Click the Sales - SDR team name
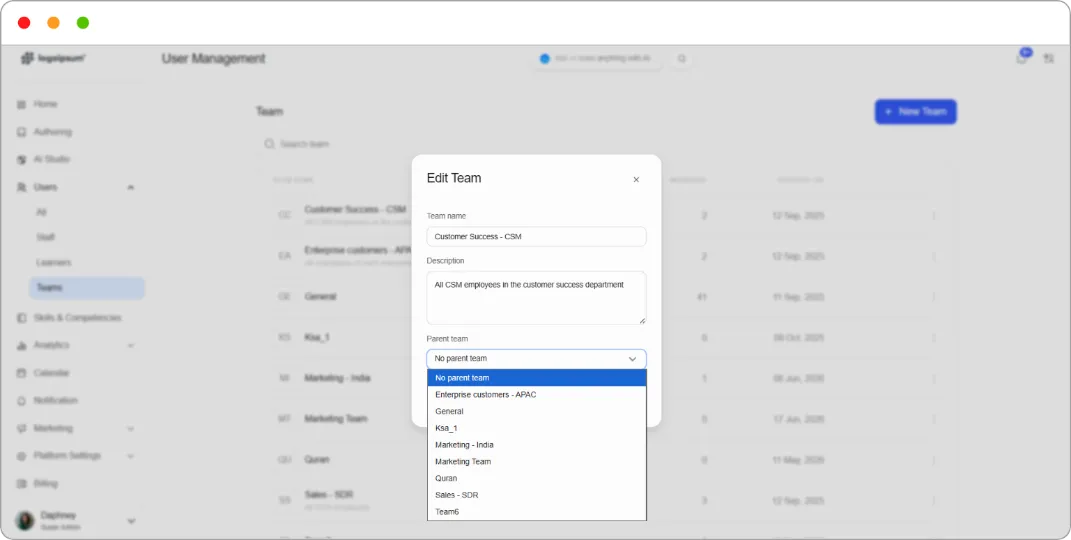The width and height of the screenshot is (1071, 540). (329, 494)
